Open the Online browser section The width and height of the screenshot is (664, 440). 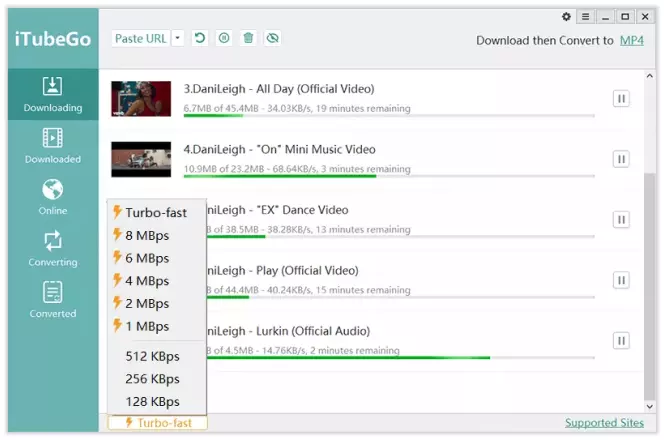pos(53,197)
